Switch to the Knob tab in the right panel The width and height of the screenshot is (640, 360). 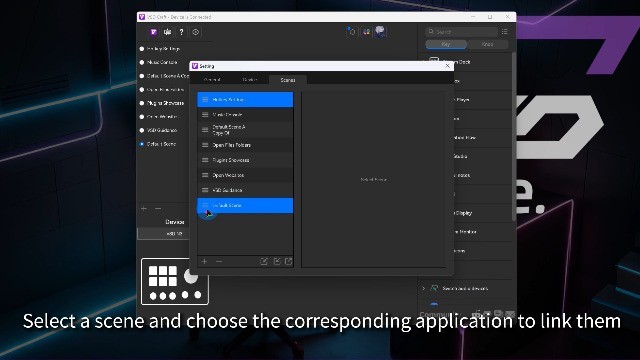tap(488, 44)
